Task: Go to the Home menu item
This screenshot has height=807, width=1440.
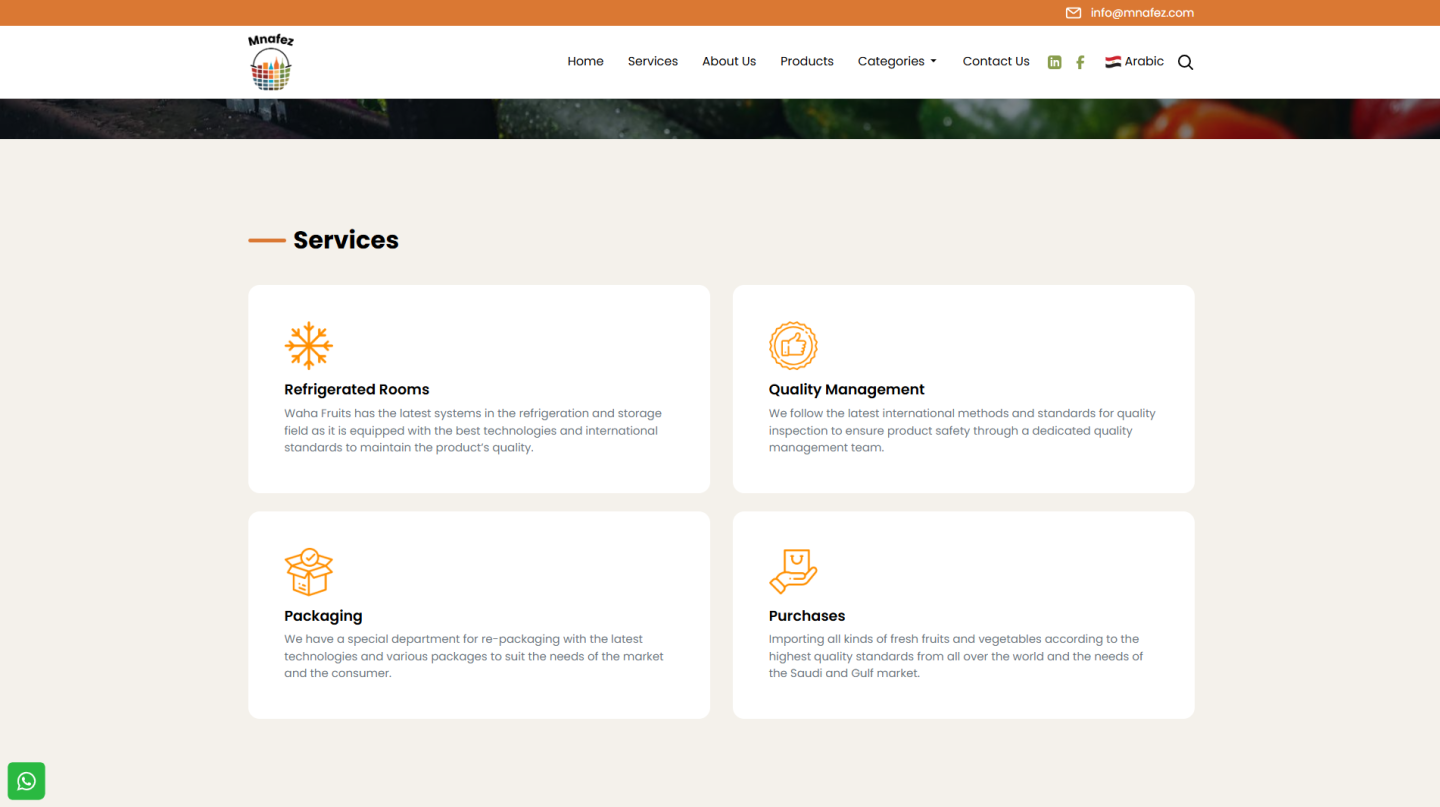Action: [585, 62]
